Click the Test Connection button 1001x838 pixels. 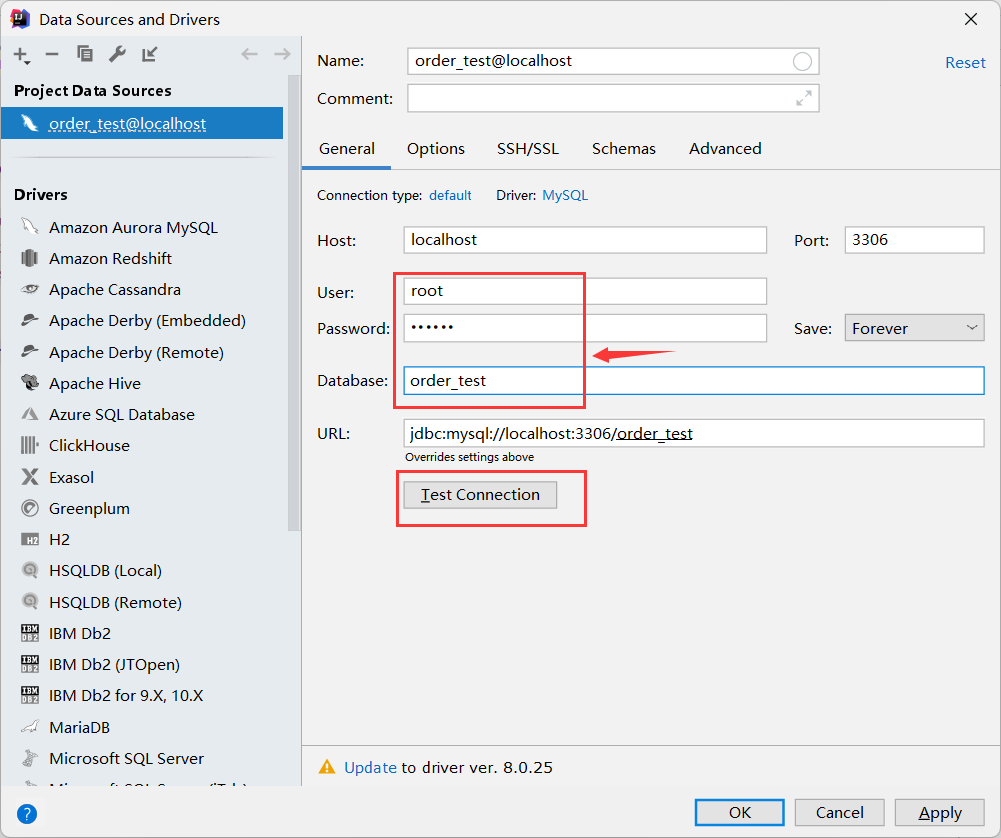[x=480, y=495]
